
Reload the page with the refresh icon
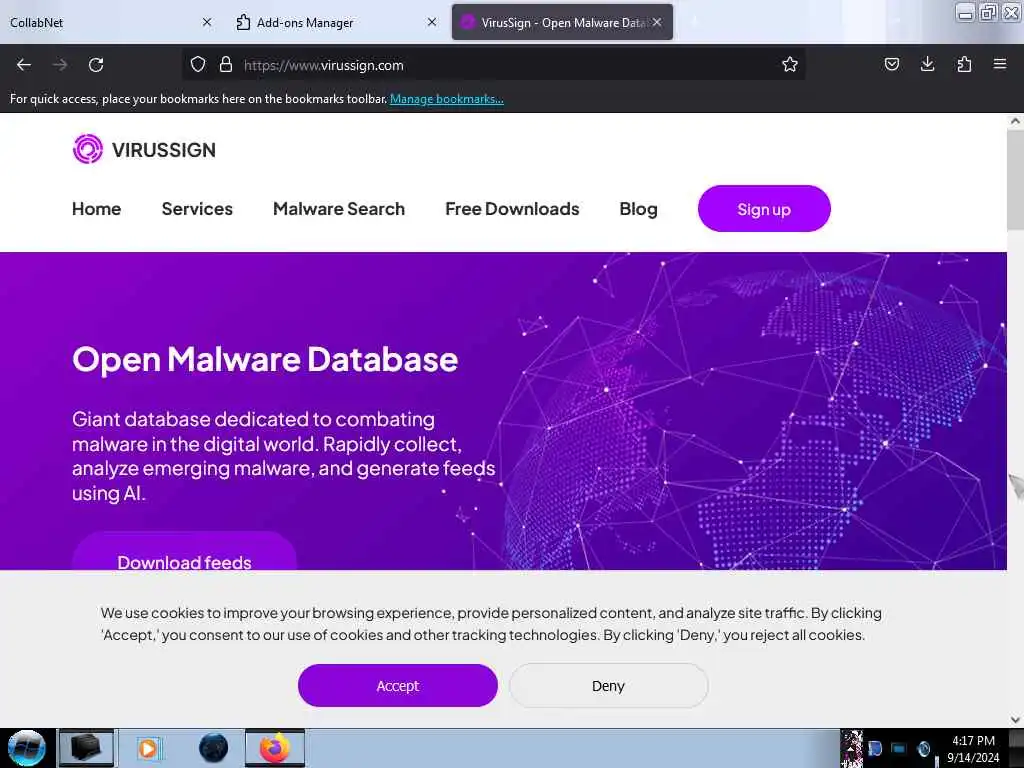coord(96,65)
